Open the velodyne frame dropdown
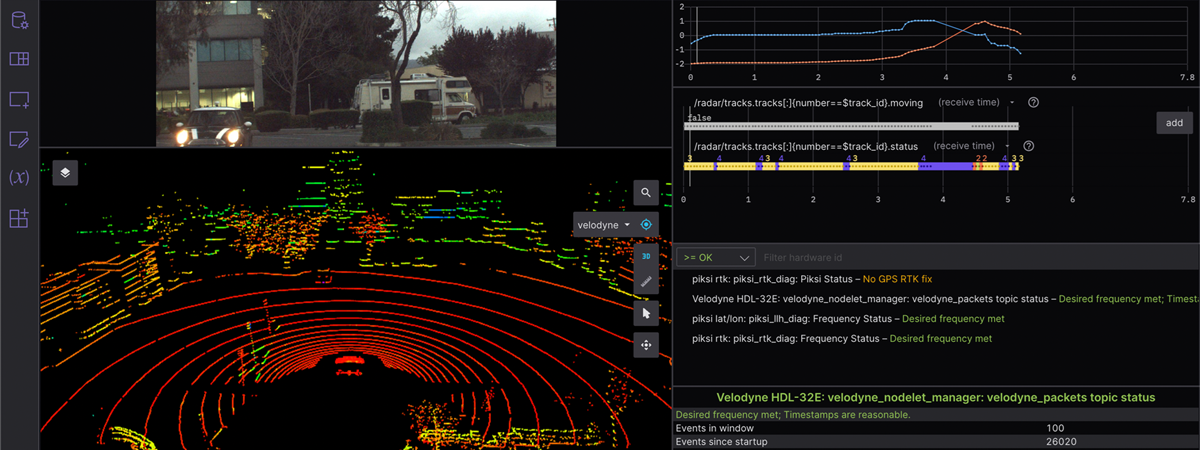Image resolution: width=1200 pixels, height=450 pixels. pyautogui.click(x=604, y=225)
